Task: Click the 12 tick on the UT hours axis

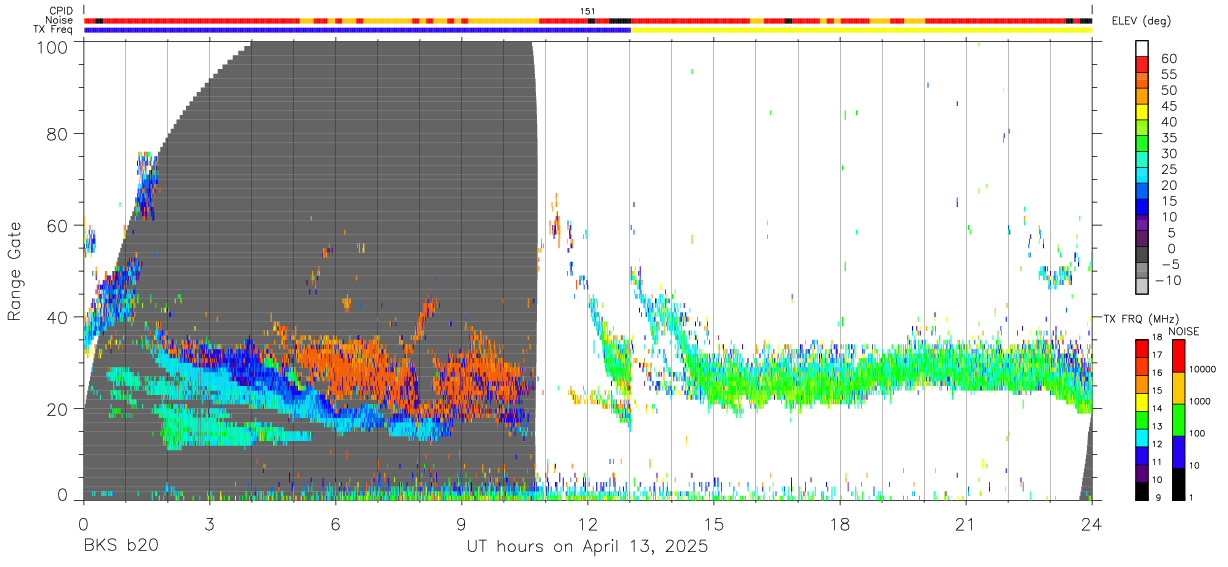Action: tap(587, 523)
